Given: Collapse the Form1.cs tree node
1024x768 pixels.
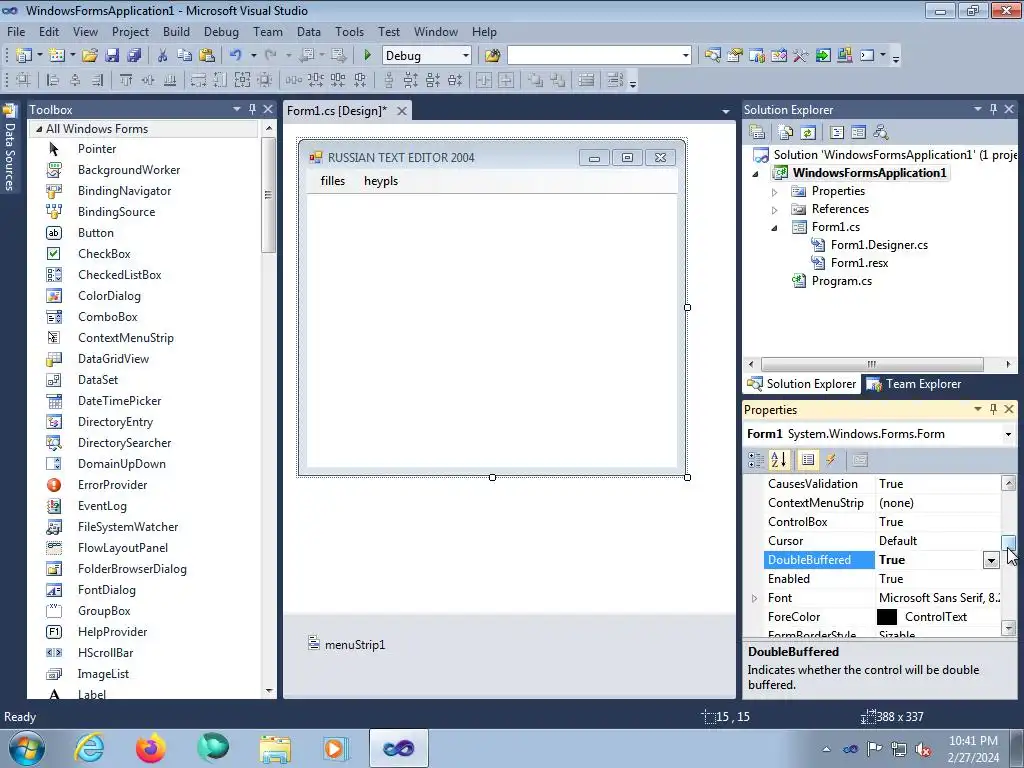Looking at the screenshot, I should pos(775,228).
